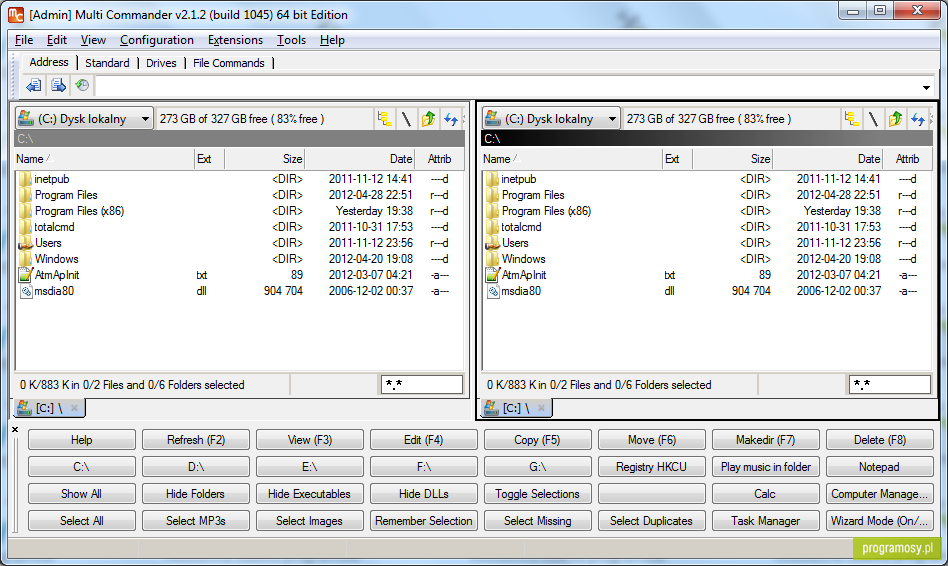Click the Registry HKCU button
The width and height of the screenshot is (948, 566).
click(652, 467)
